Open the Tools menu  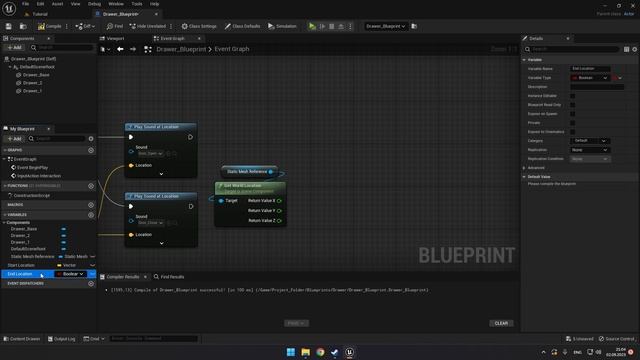(x=137, y=4)
